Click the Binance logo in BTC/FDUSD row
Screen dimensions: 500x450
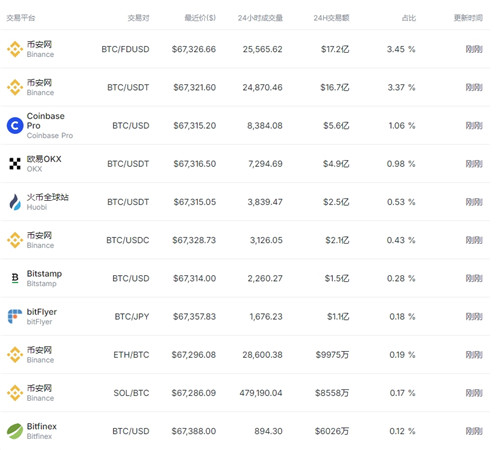tap(15, 49)
